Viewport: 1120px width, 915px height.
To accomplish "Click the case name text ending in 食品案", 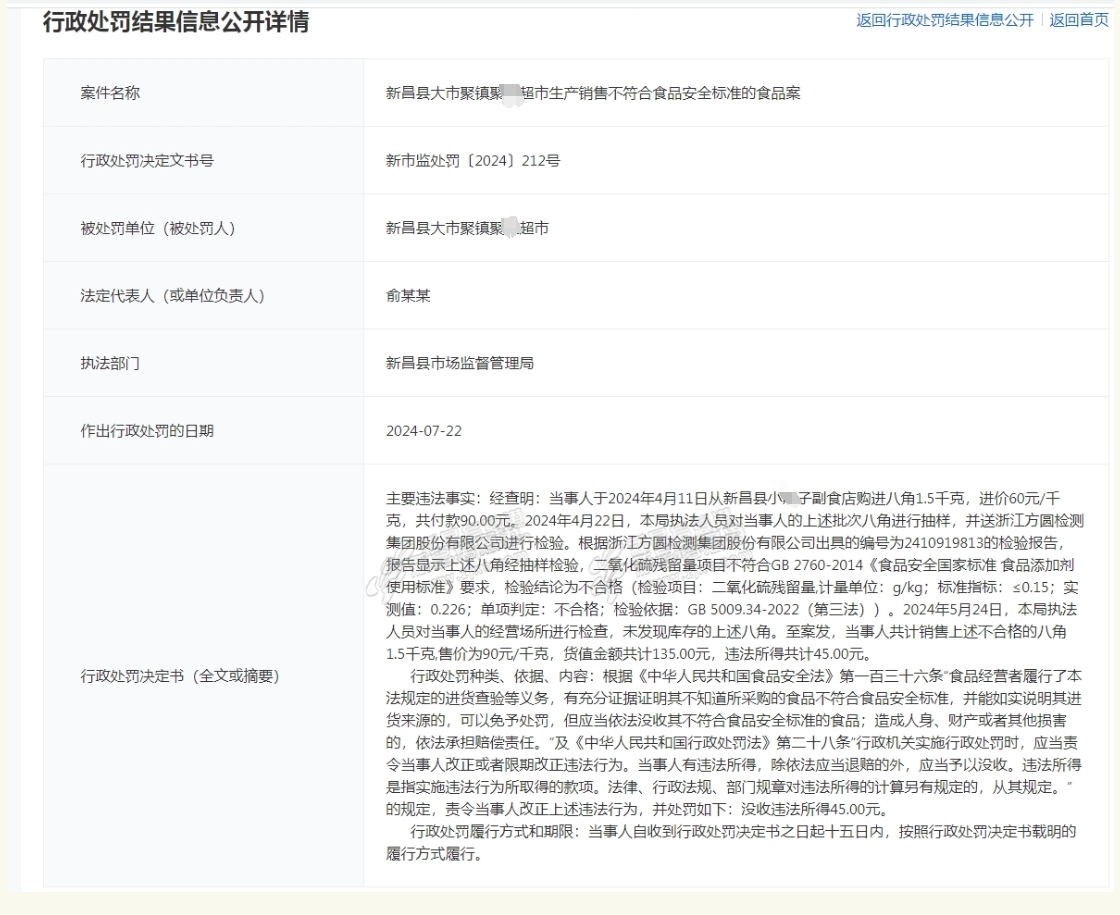I will point(592,93).
